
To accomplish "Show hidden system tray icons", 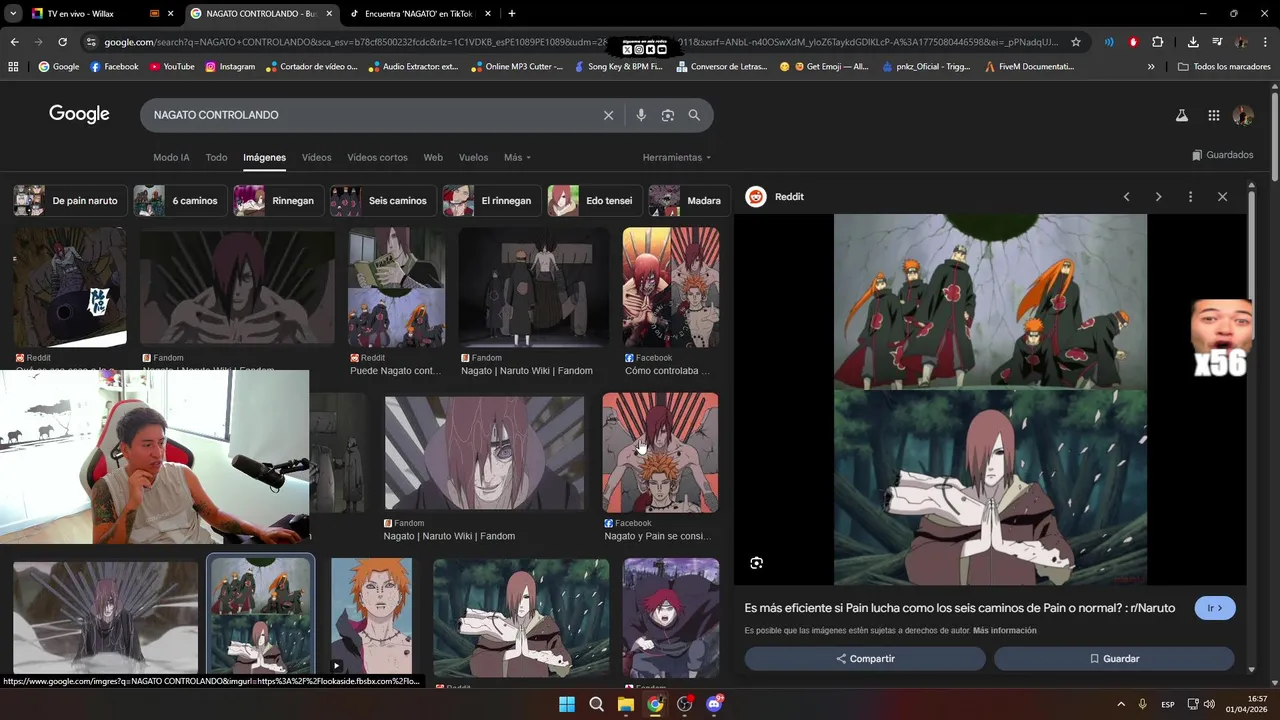I will [1120, 705].
